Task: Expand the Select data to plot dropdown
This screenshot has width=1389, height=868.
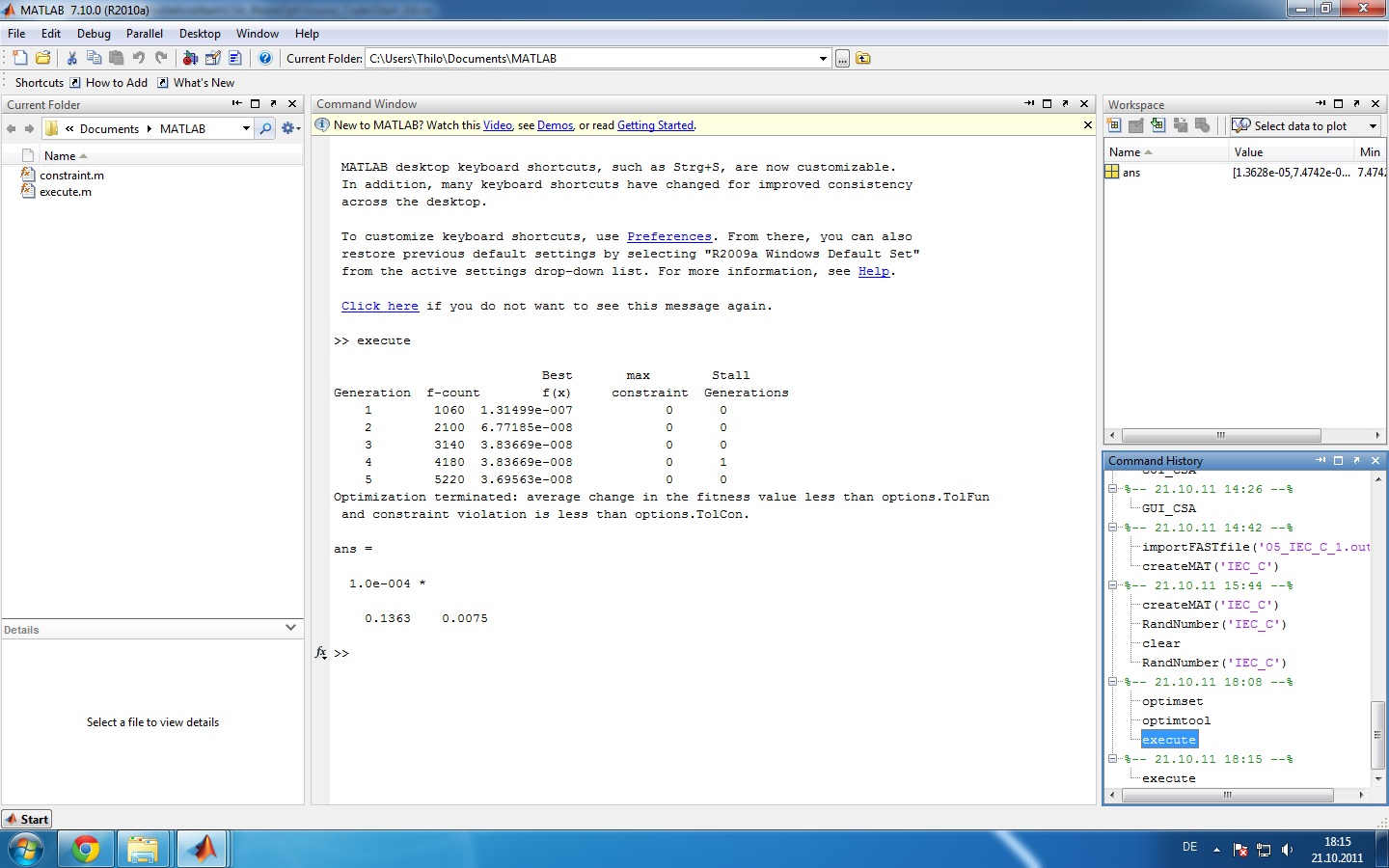Action: pos(1373,126)
